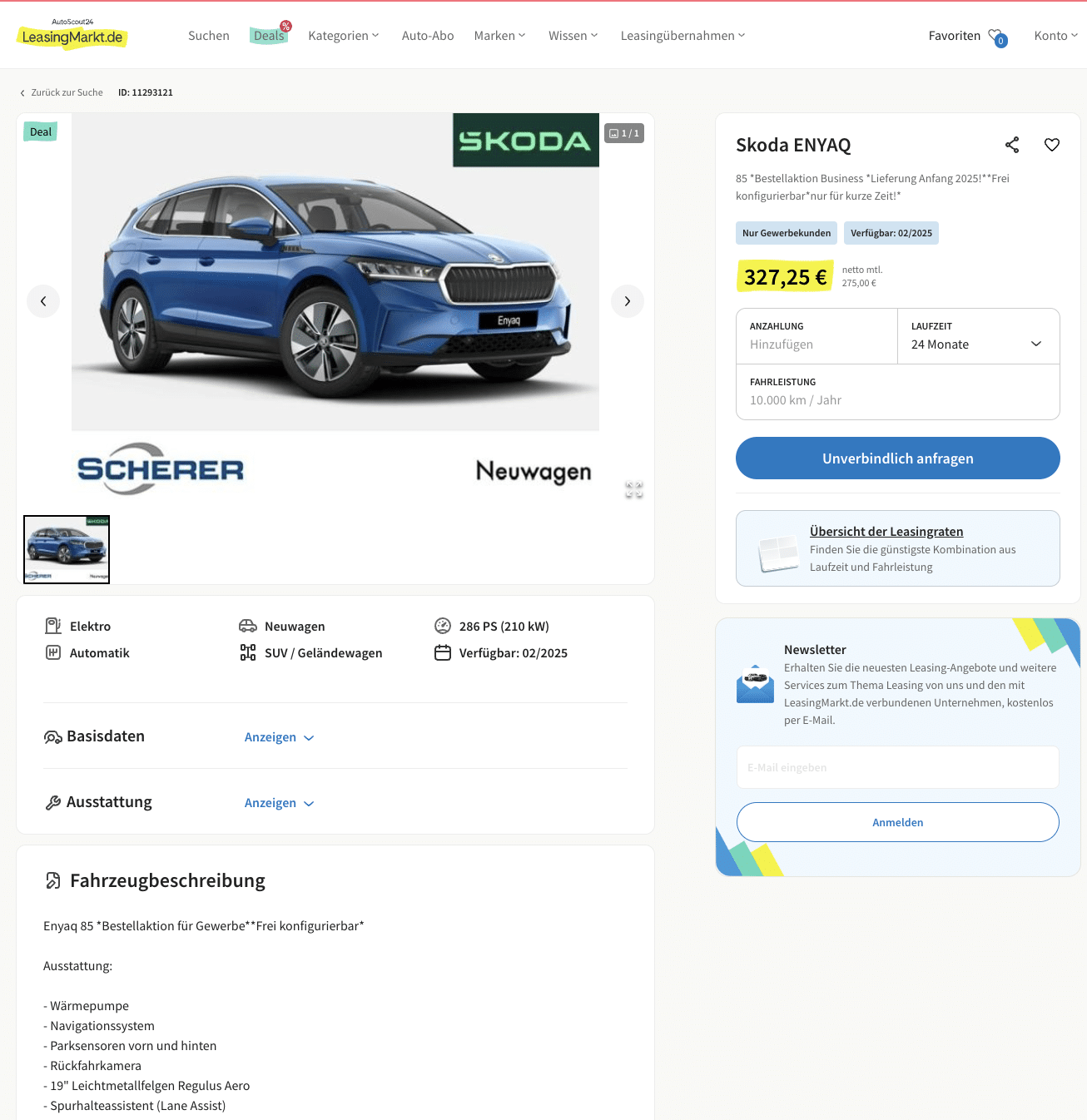
Task: Show previous car image arrow
Action: point(43,301)
